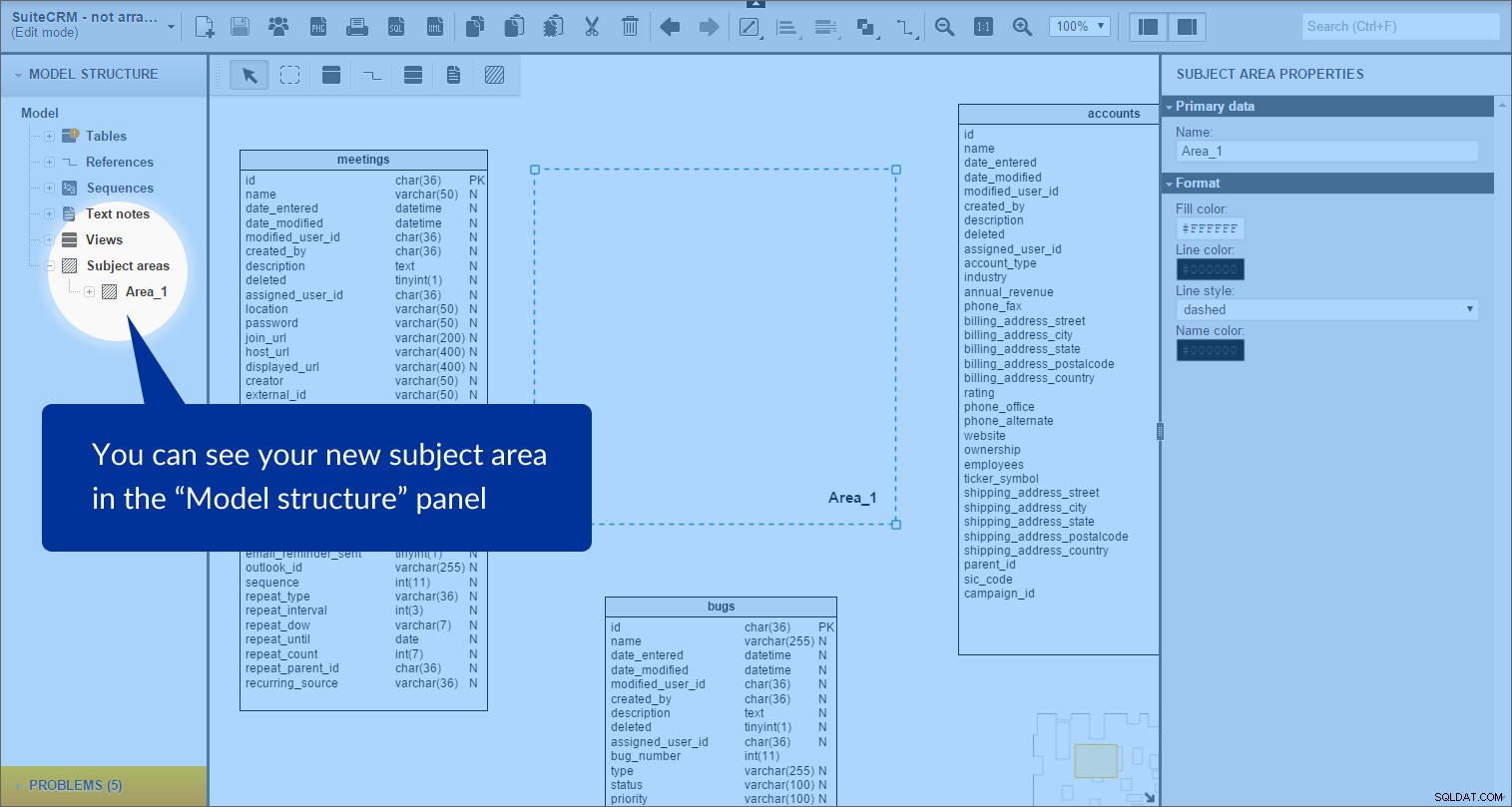Select References in the model tree
Image resolution: width=1512 pixels, height=807 pixels.
pos(120,162)
